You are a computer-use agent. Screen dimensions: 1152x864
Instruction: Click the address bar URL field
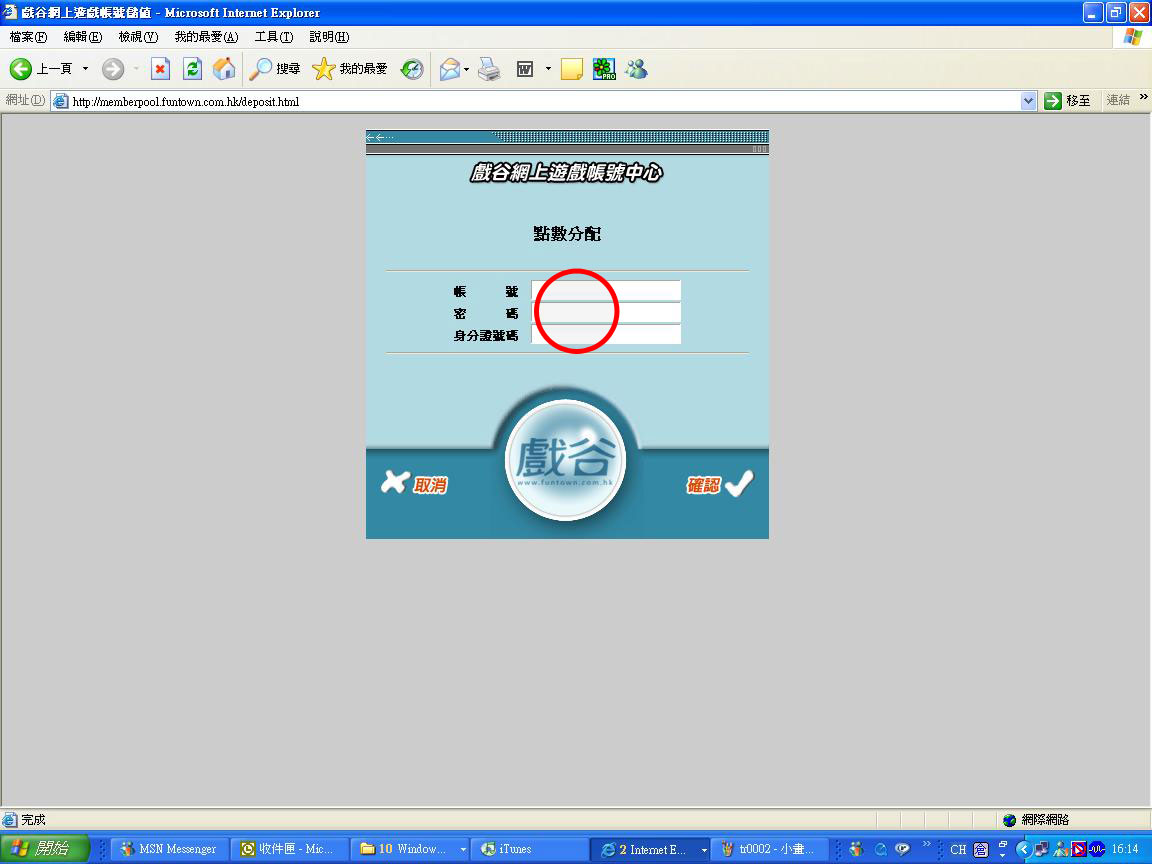coord(544,101)
